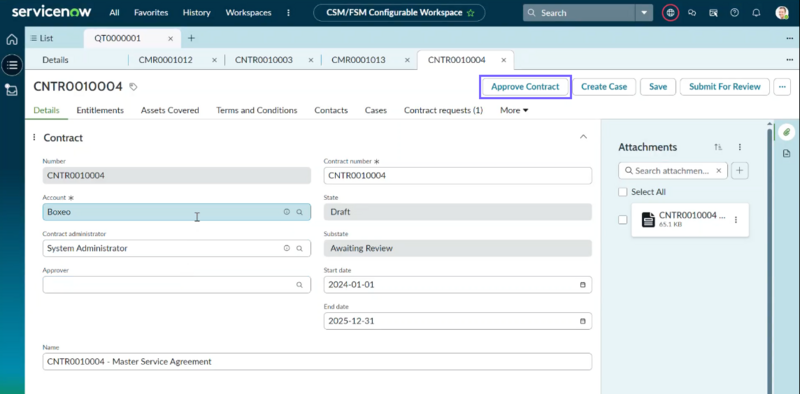Click the Create Case button
Viewport: 800px width, 394px height.
click(x=604, y=87)
